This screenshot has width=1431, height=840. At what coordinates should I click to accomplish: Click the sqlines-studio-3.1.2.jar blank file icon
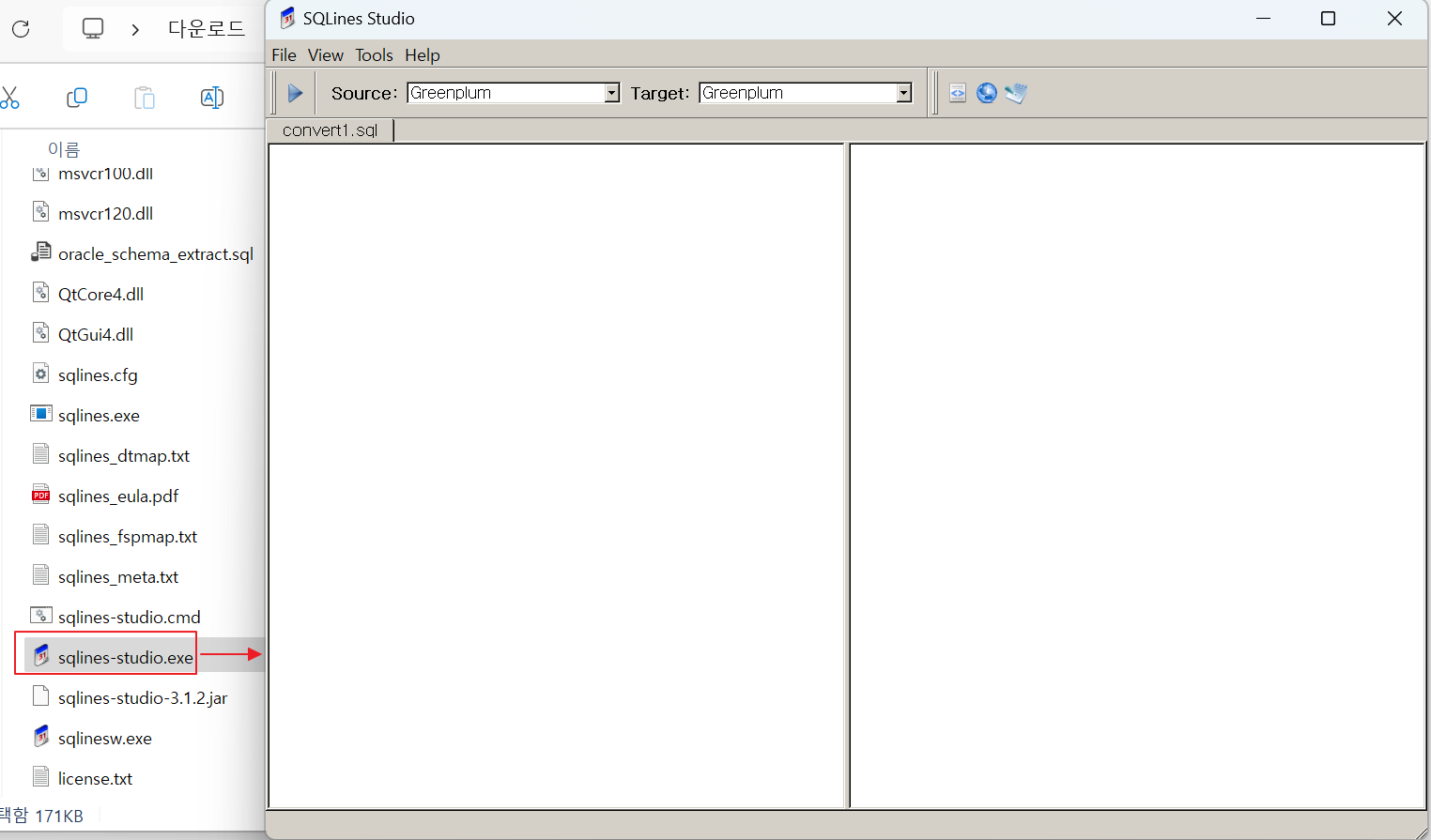point(41,696)
